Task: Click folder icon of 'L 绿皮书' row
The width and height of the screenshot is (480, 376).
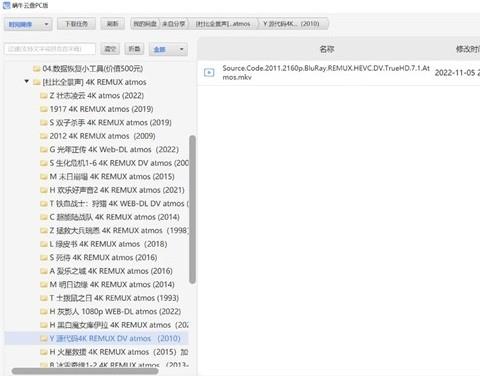Action: tap(44, 244)
